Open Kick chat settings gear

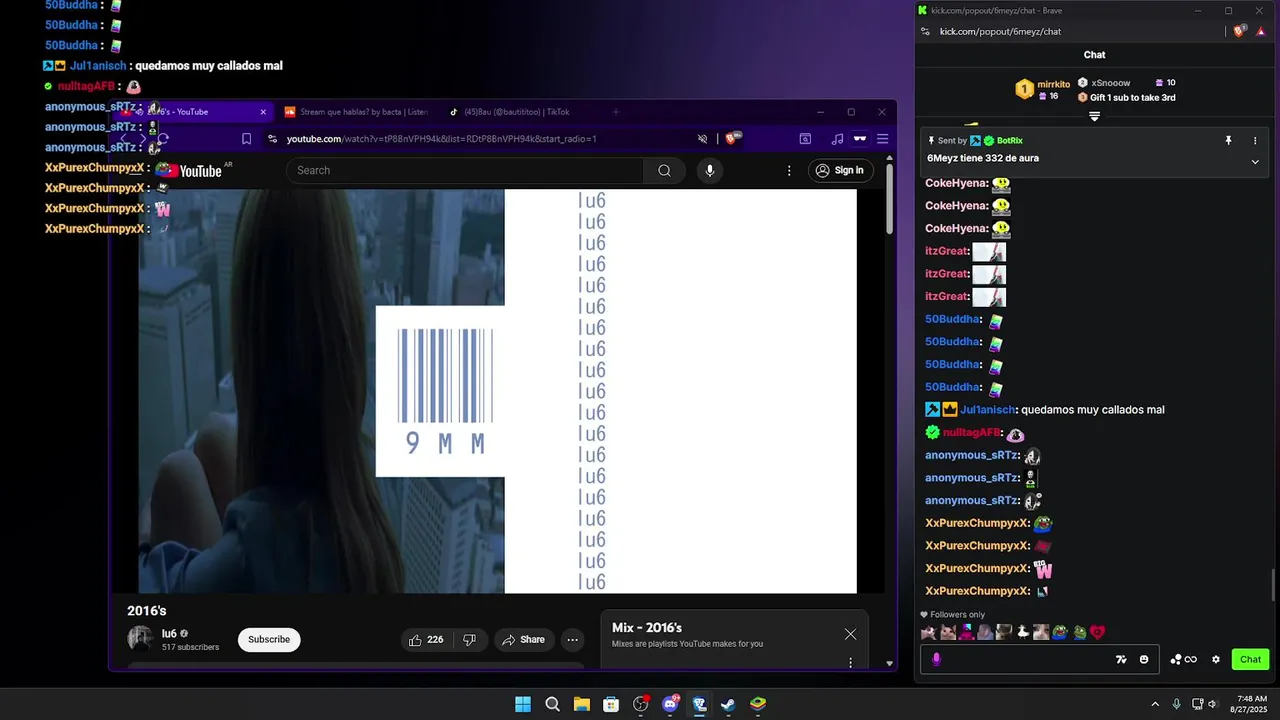tap(1216, 659)
